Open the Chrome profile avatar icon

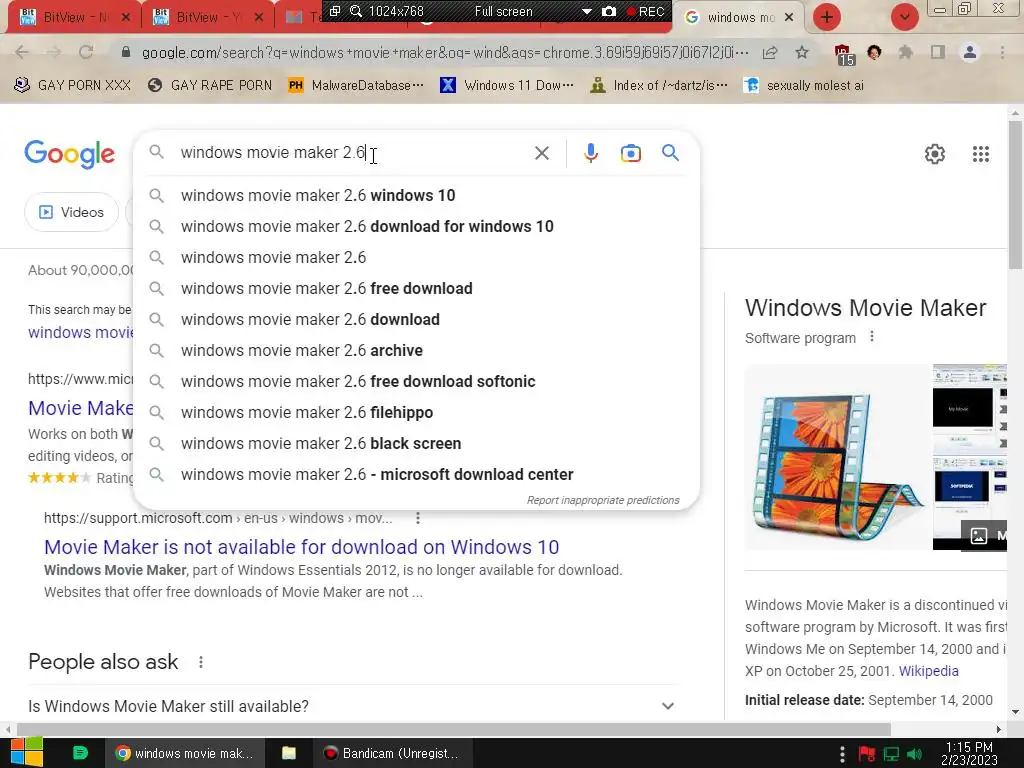[970, 52]
